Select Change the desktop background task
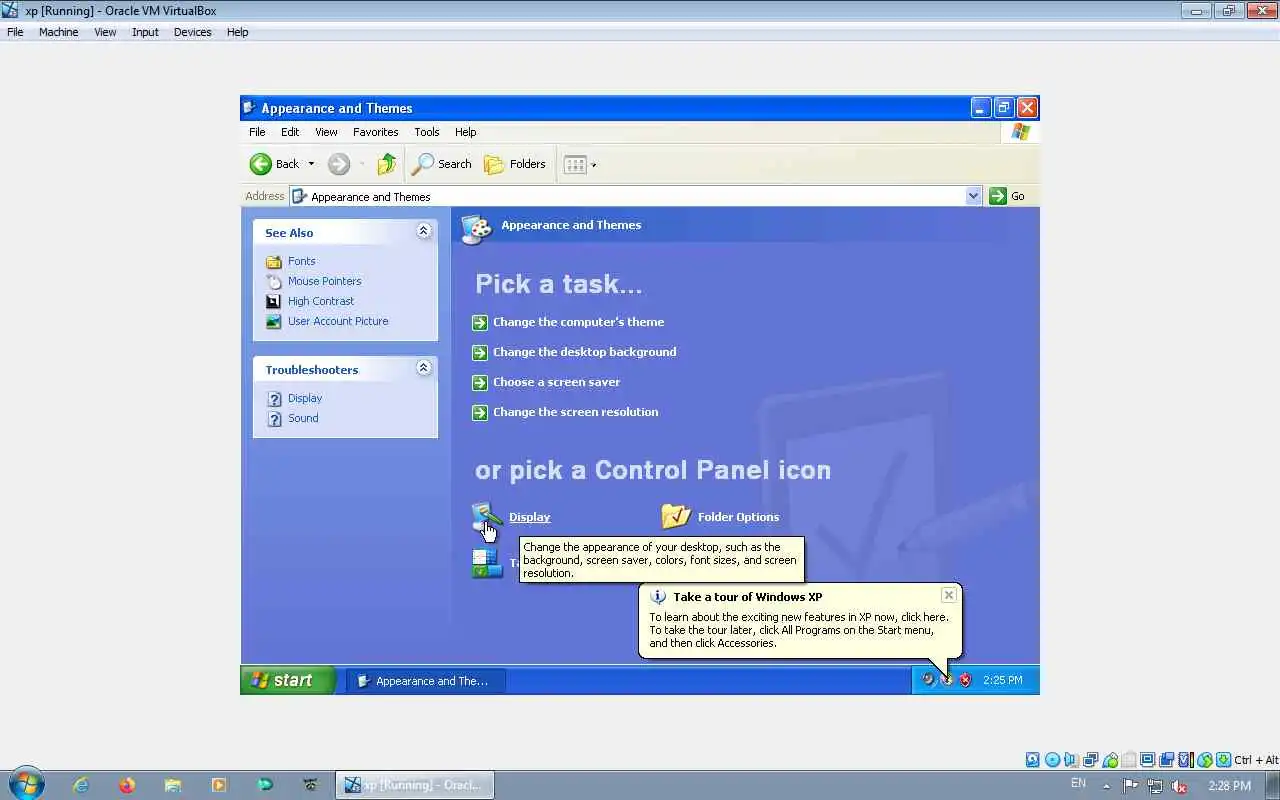 tap(584, 352)
